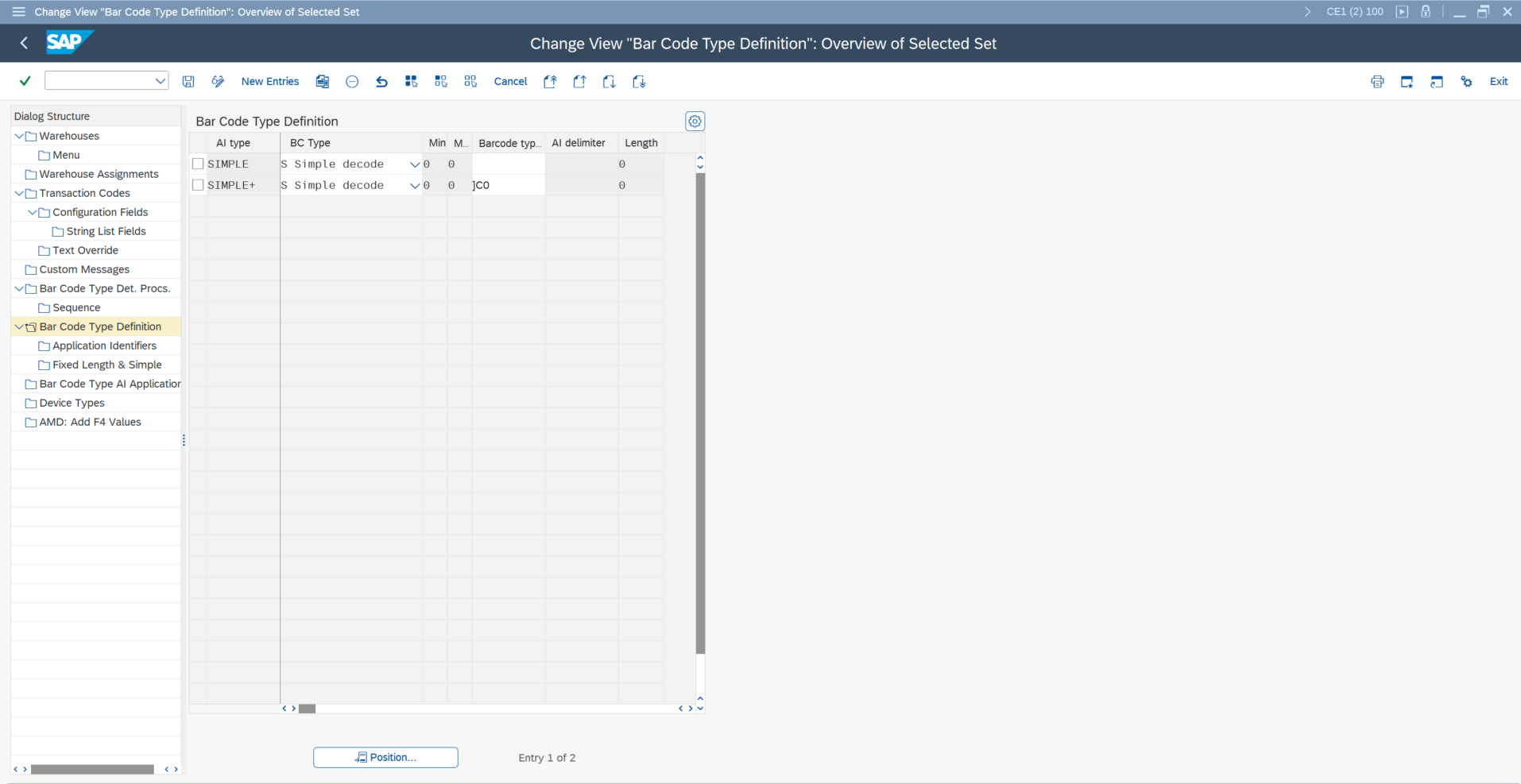
Task: Click Barcode type field of SIMPLE row
Action: click(x=508, y=164)
